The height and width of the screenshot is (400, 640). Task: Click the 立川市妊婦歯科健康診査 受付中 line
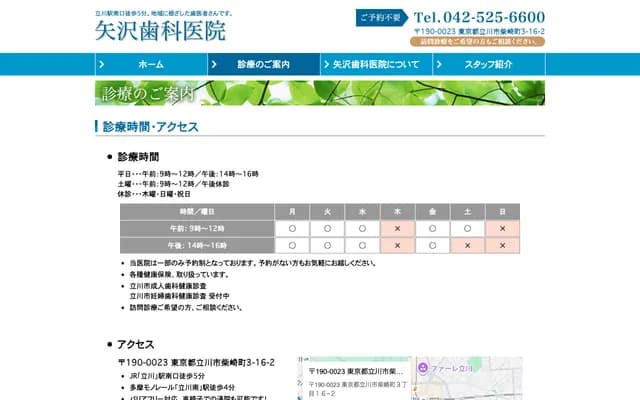click(179, 296)
